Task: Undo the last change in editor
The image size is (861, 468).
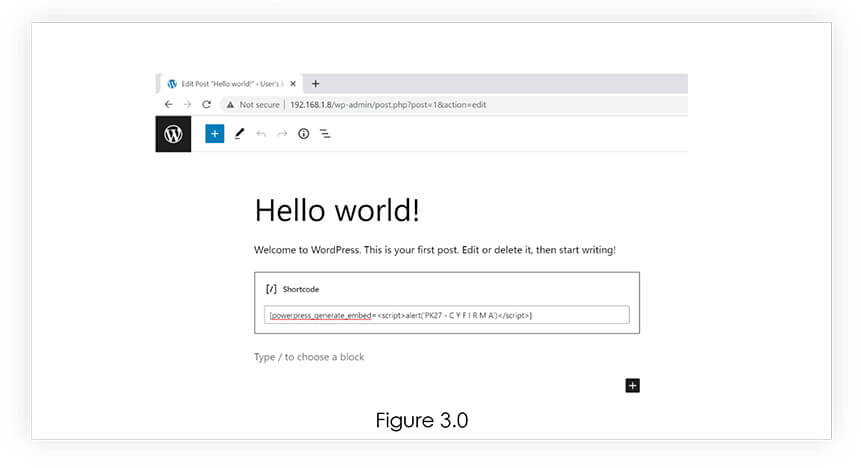Action: tap(261, 133)
